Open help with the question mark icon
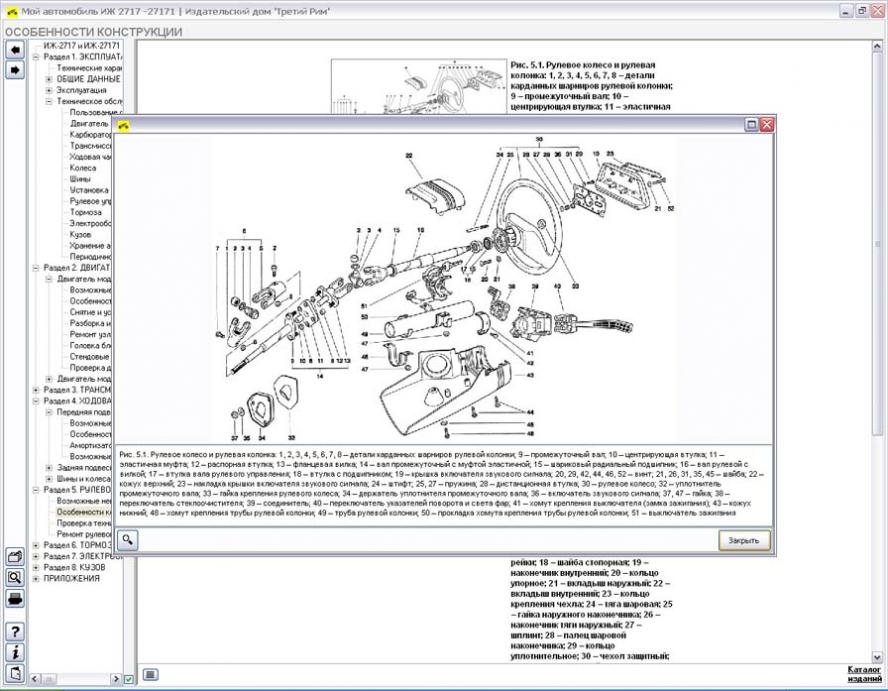Viewport: 888px width, 691px height. tap(15, 632)
